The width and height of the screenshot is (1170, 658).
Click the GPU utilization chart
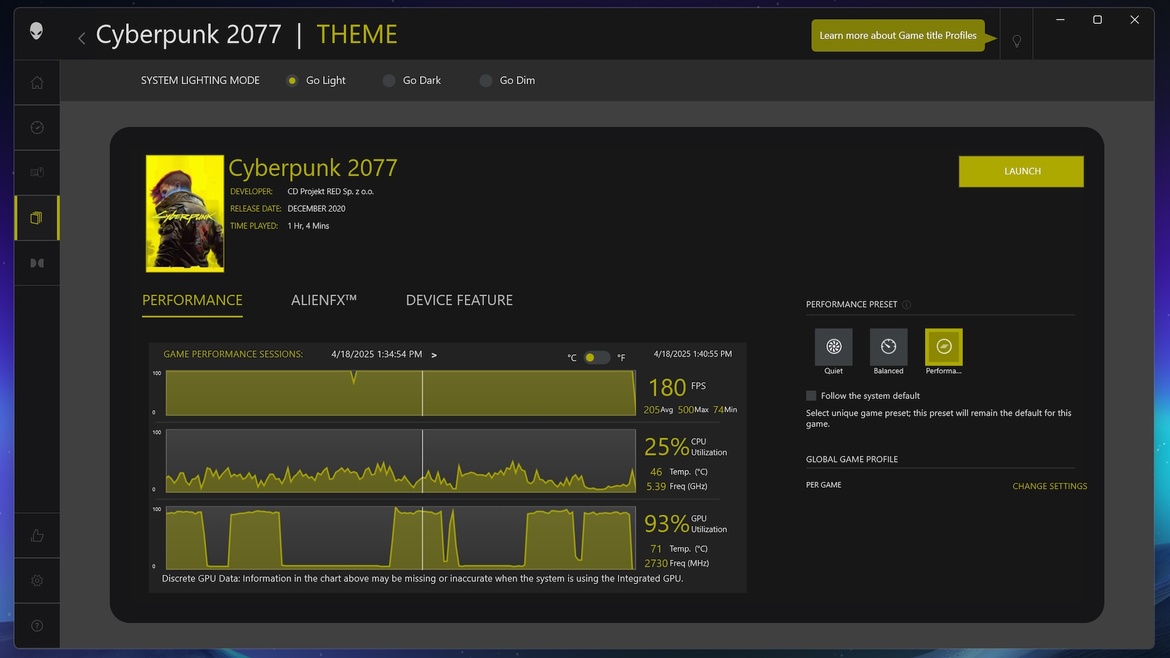point(401,538)
